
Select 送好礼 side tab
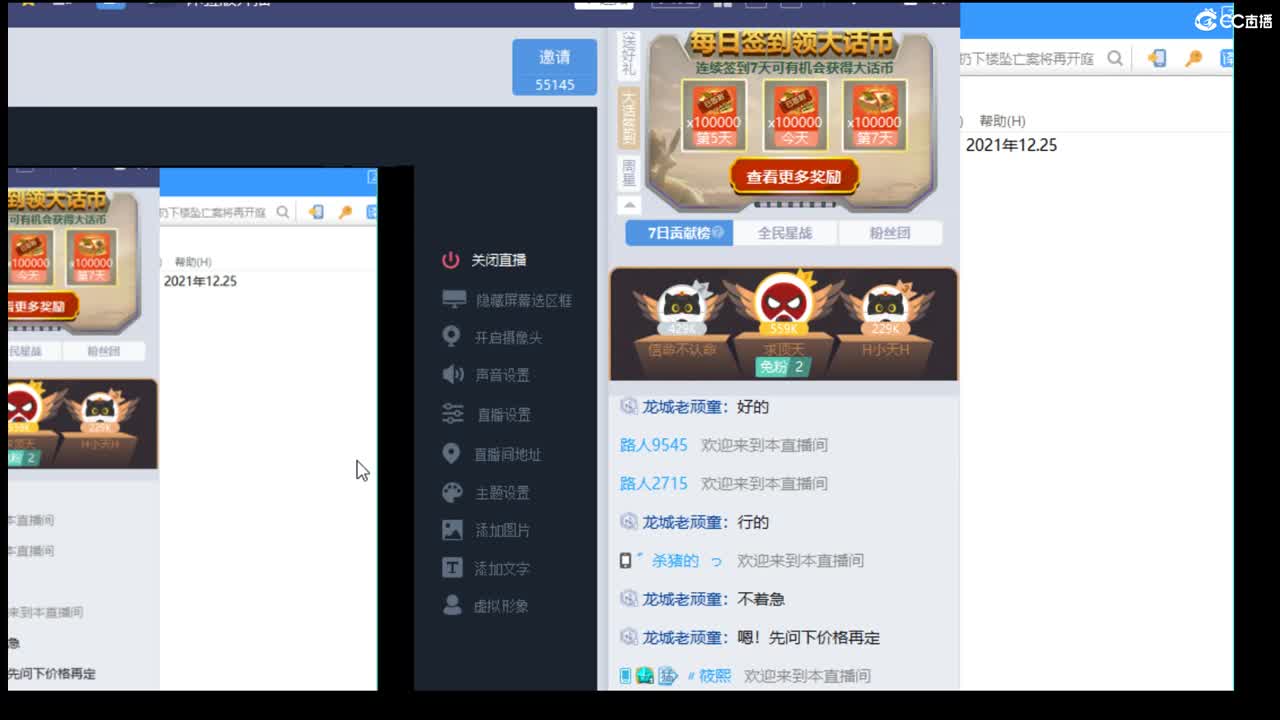point(629,55)
